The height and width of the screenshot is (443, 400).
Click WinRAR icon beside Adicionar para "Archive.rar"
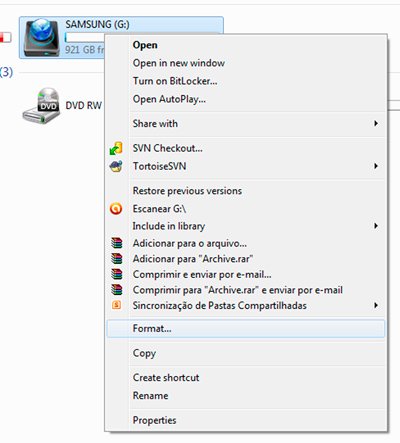click(117, 259)
